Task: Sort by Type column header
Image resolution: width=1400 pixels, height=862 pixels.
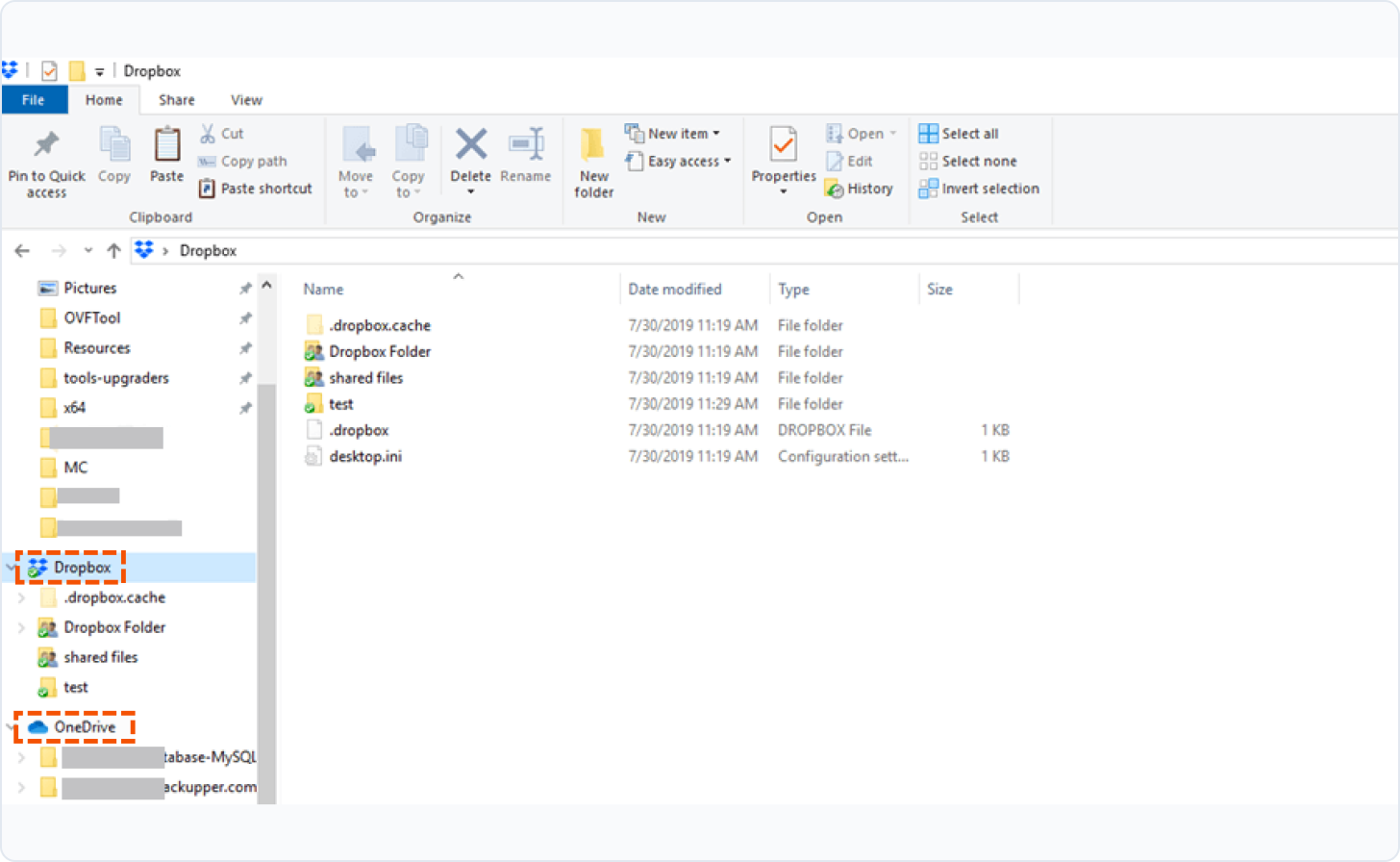Action: [x=793, y=290]
